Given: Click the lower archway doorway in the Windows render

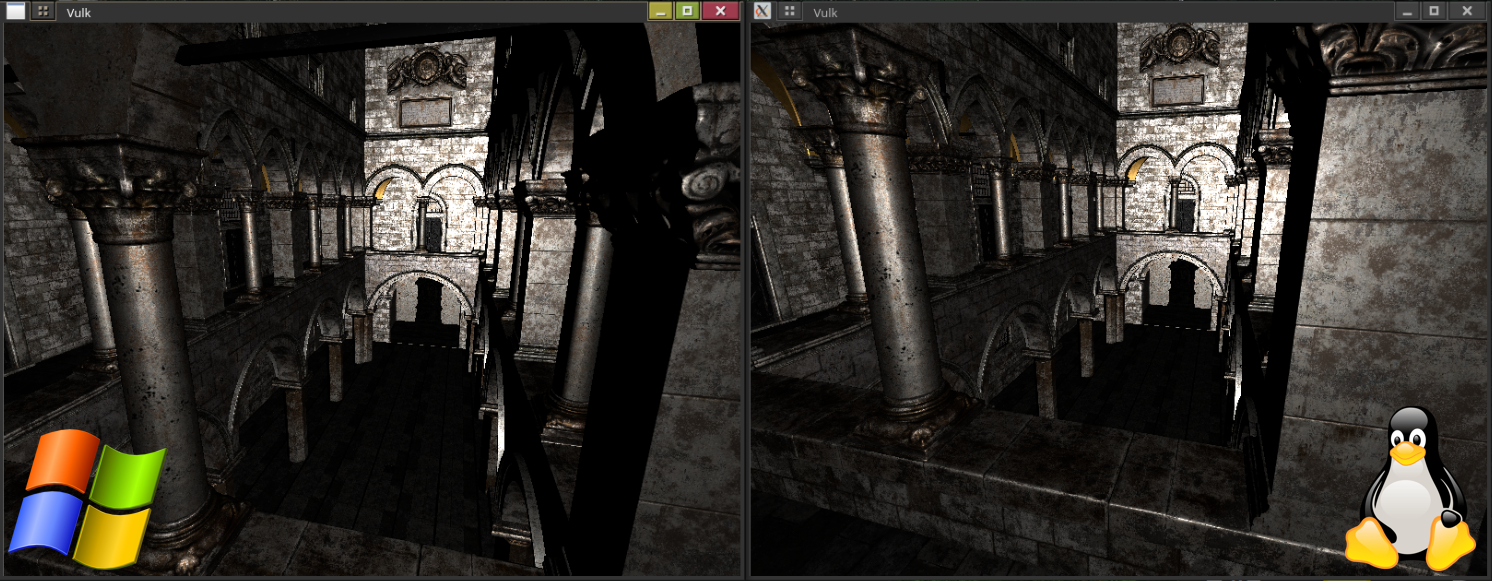Looking at the screenshot, I should pos(426,310).
